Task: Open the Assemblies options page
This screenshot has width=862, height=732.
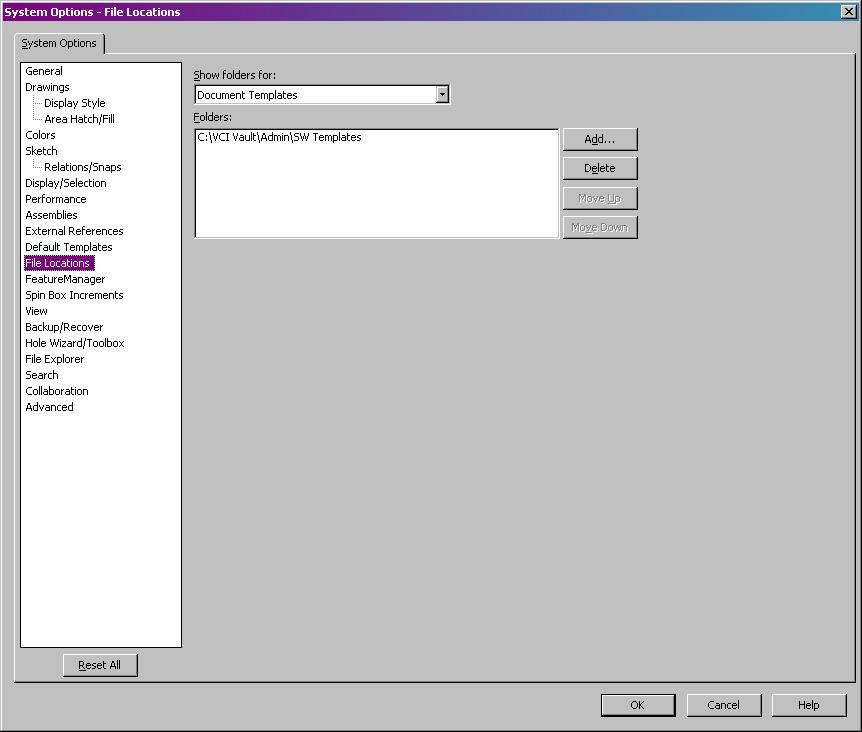Action: (x=51, y=215)
